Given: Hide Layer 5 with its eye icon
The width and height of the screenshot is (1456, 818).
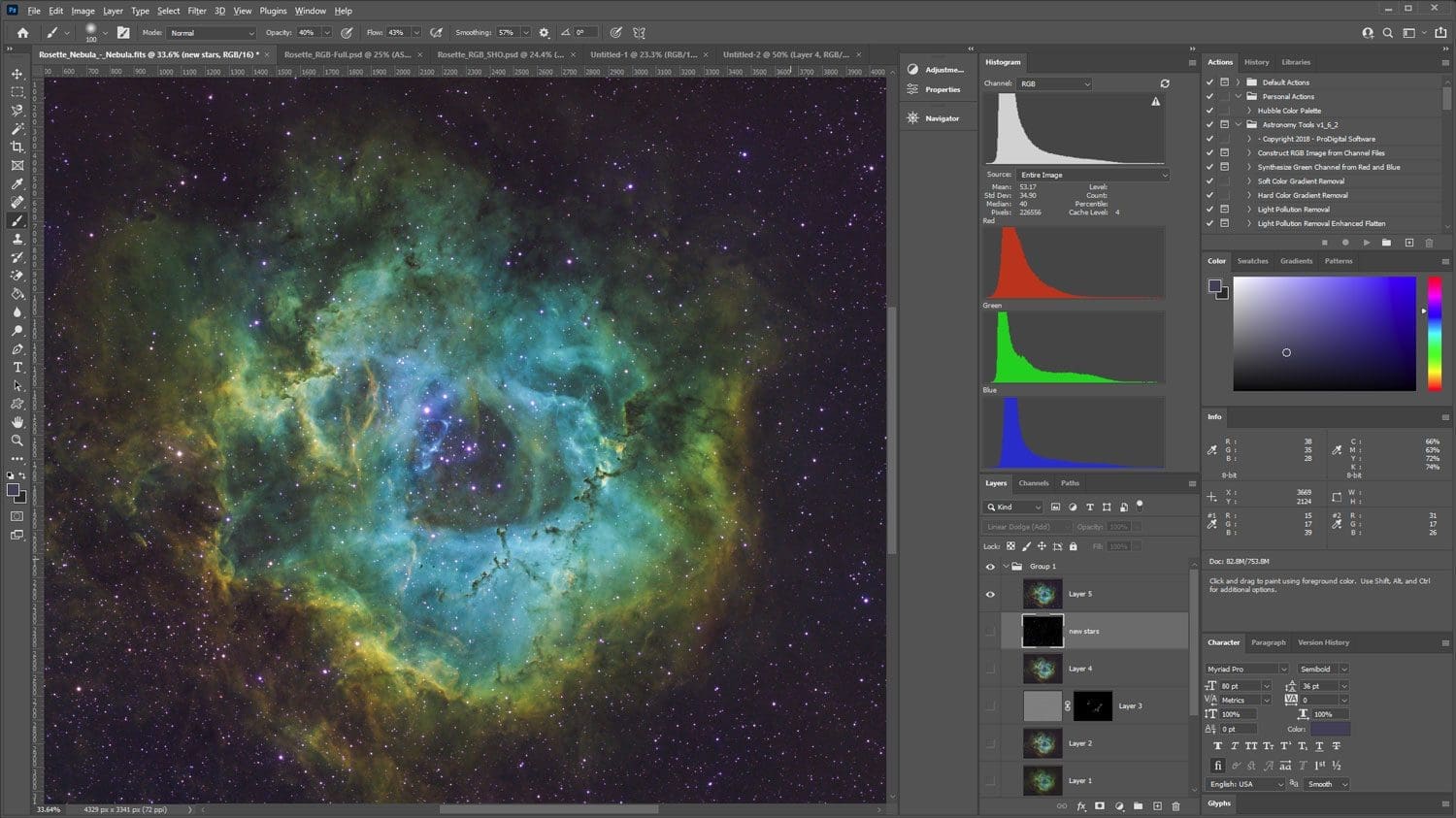Looking at the screenshot, I should click(990, 594).
